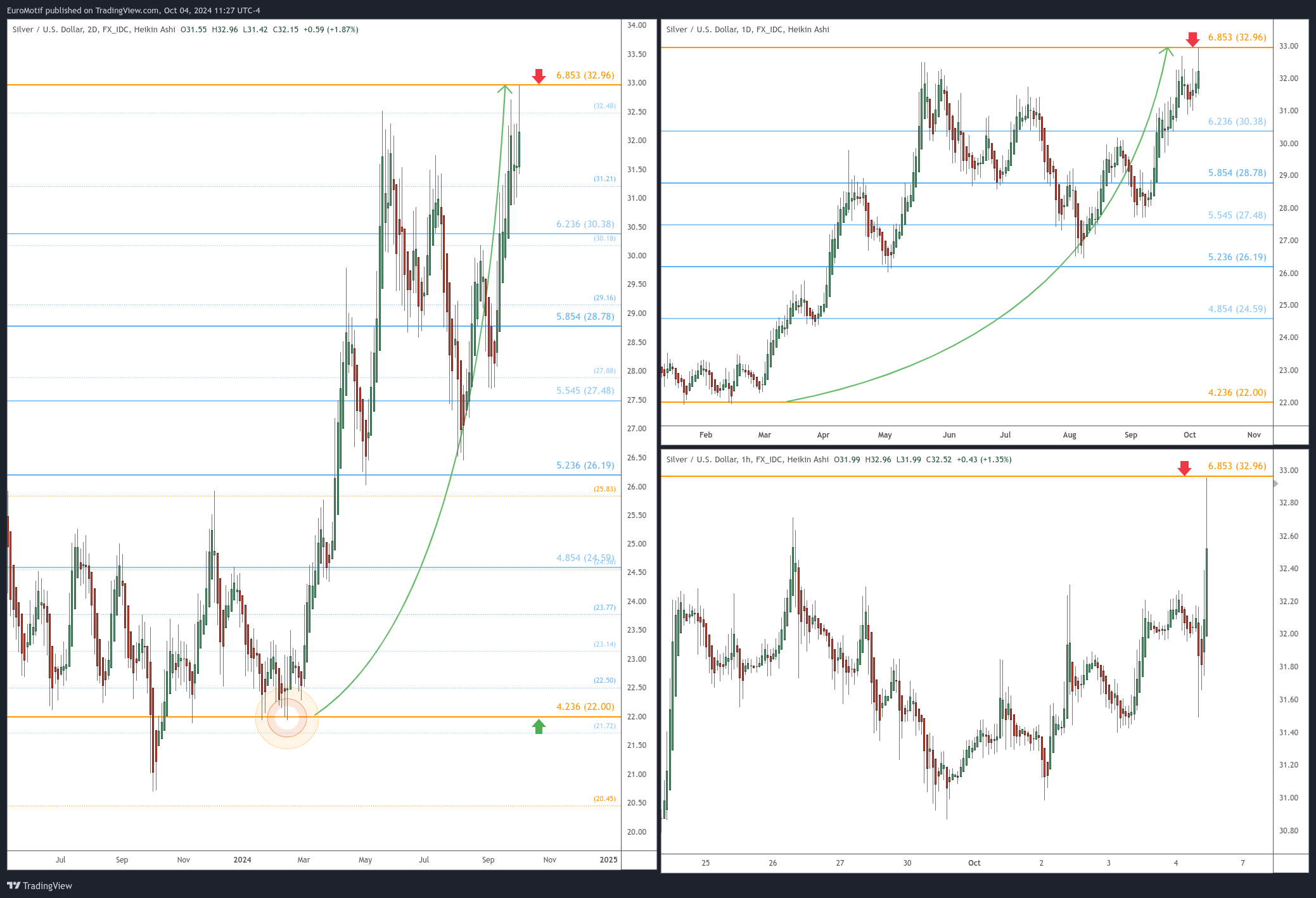Click the '34.00' price on the 2D price axis
Image resolution: width=1316 pixels, height=898 pixels.
[637, 25]
